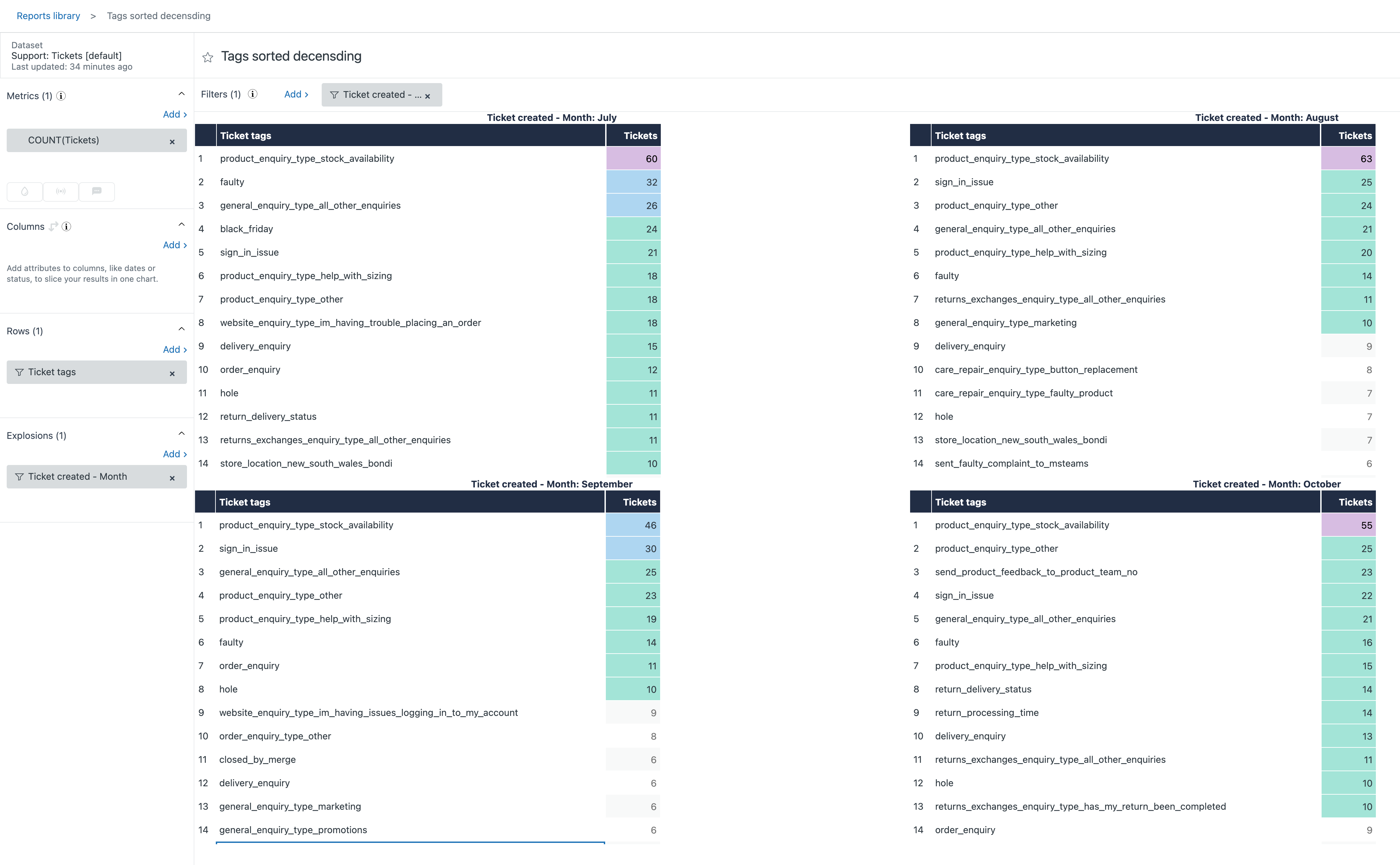Sort September table by Tickets header

click(633, 502)
